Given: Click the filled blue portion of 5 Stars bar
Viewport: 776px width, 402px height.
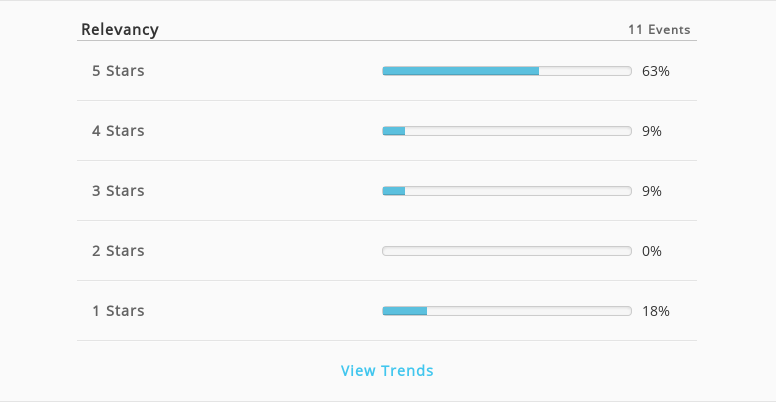Looking at the screenshot, I should [x=461, y=71].
